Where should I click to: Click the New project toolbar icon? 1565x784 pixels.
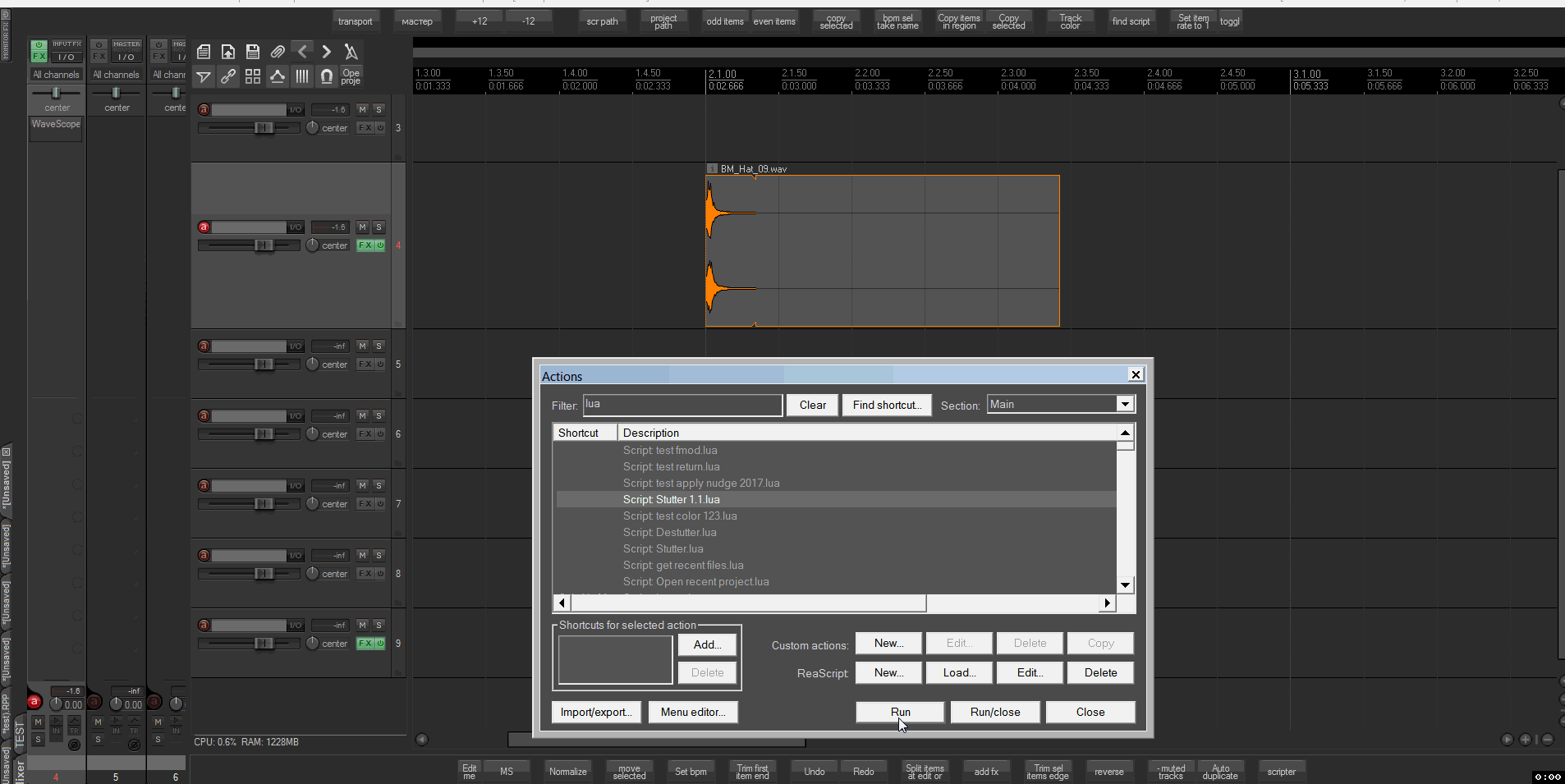[x=204, y=52]
